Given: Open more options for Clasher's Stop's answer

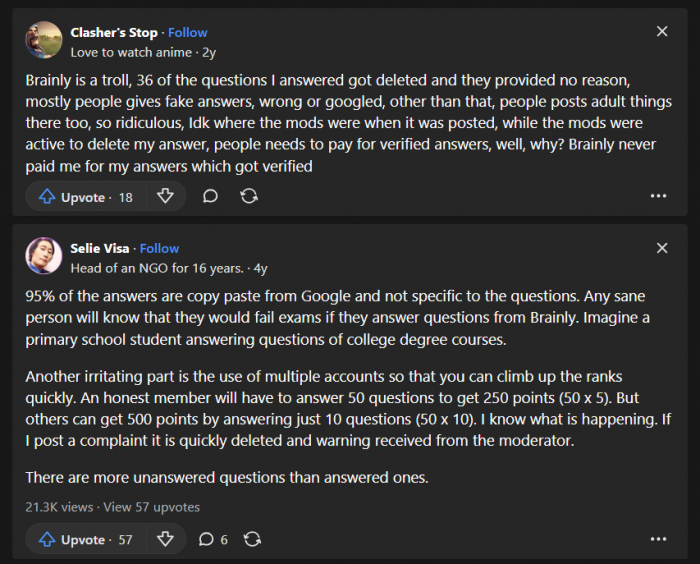Looking at the screenshot, I should (658, 197).
